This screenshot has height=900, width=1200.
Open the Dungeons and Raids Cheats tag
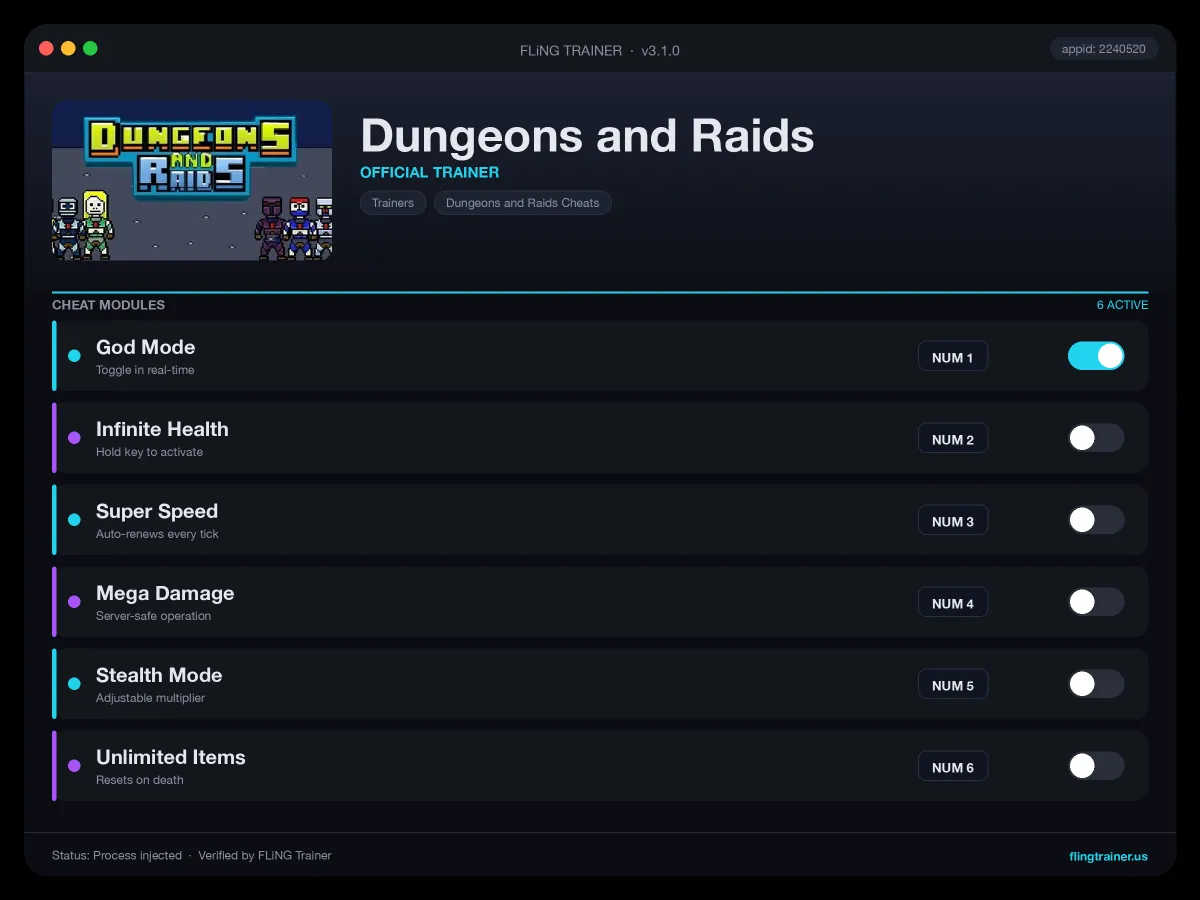coord(523,203)
